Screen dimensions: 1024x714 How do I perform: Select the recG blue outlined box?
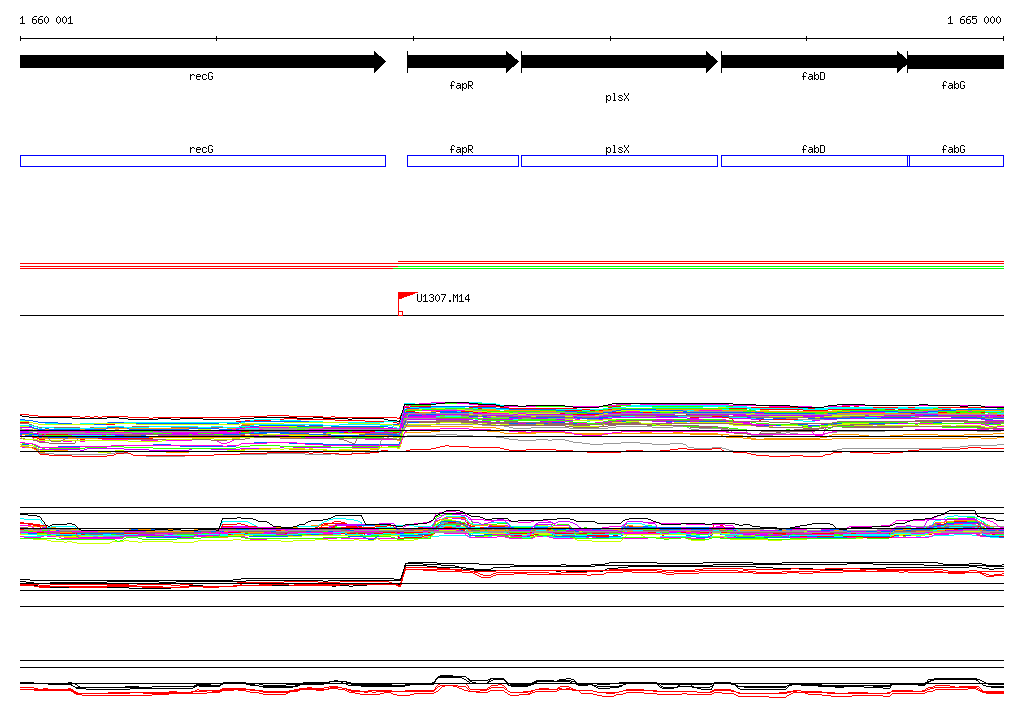click(x=203, y=161)
